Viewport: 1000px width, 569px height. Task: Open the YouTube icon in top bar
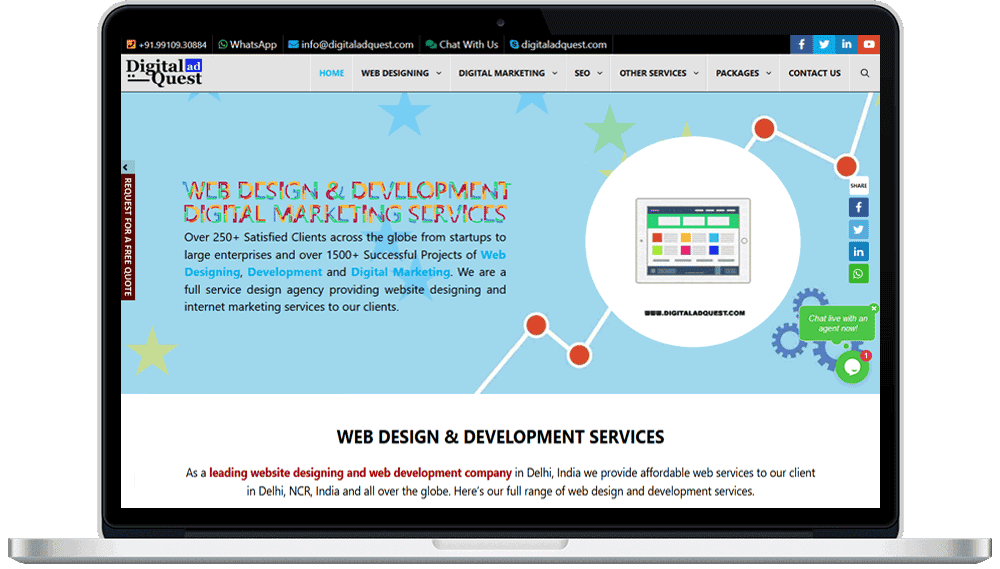click(x=869, y=44)
